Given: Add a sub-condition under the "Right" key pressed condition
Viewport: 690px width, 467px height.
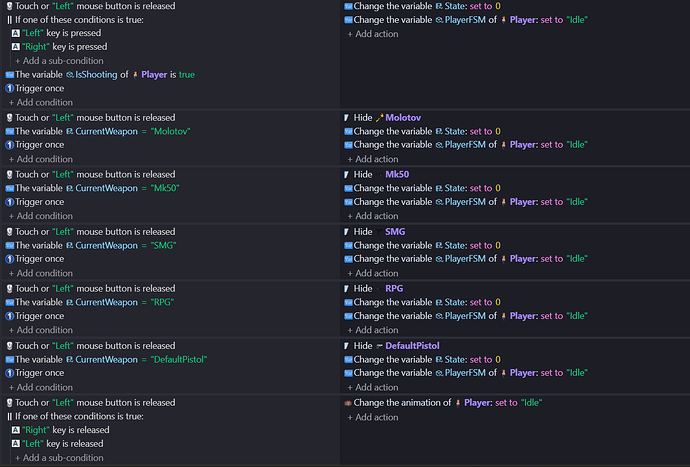Looking at the screenshot, I should coord(59,61).
